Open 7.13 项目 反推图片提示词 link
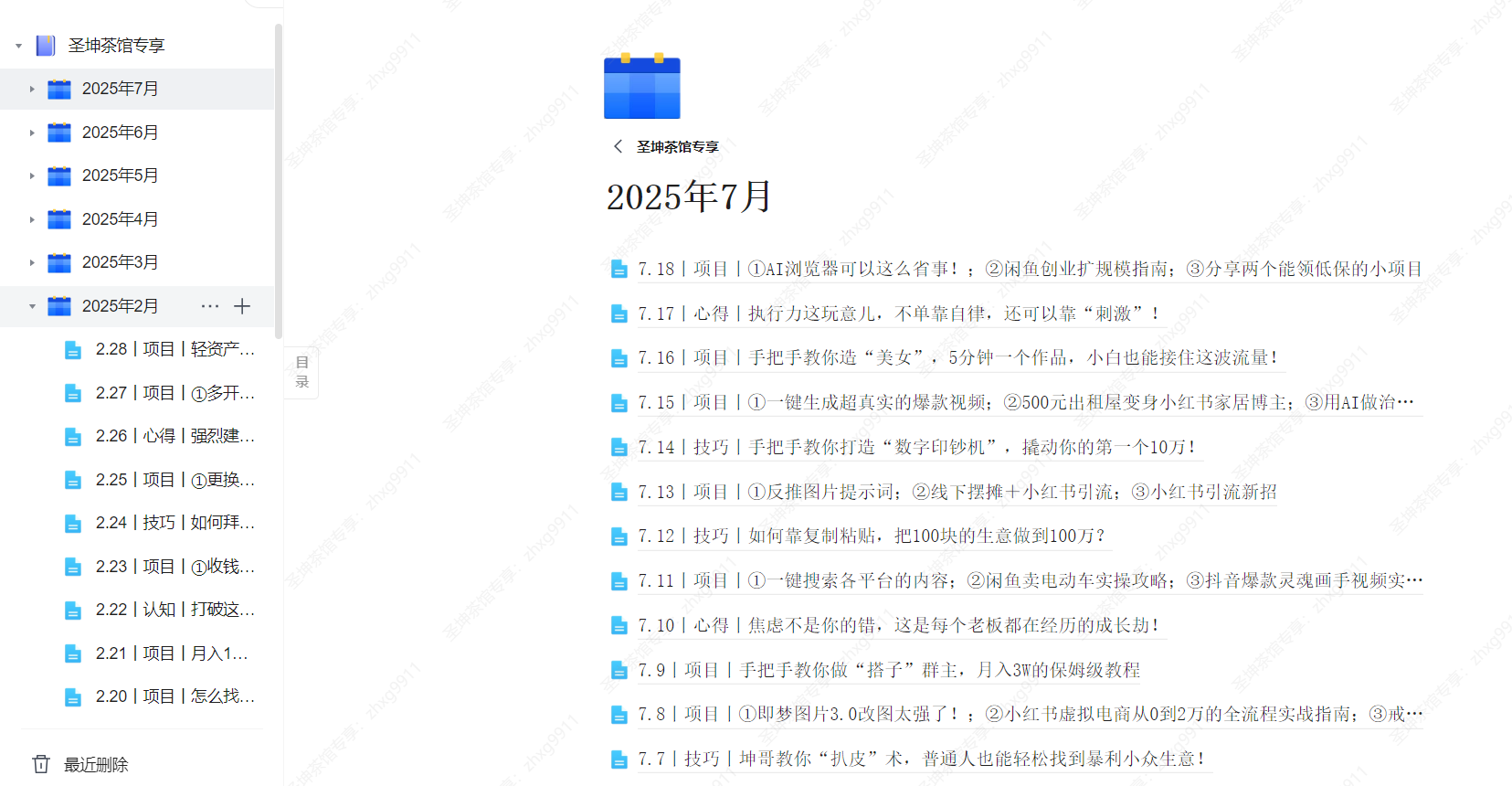This screenshot has height=786, width=1512. (958, 493)
